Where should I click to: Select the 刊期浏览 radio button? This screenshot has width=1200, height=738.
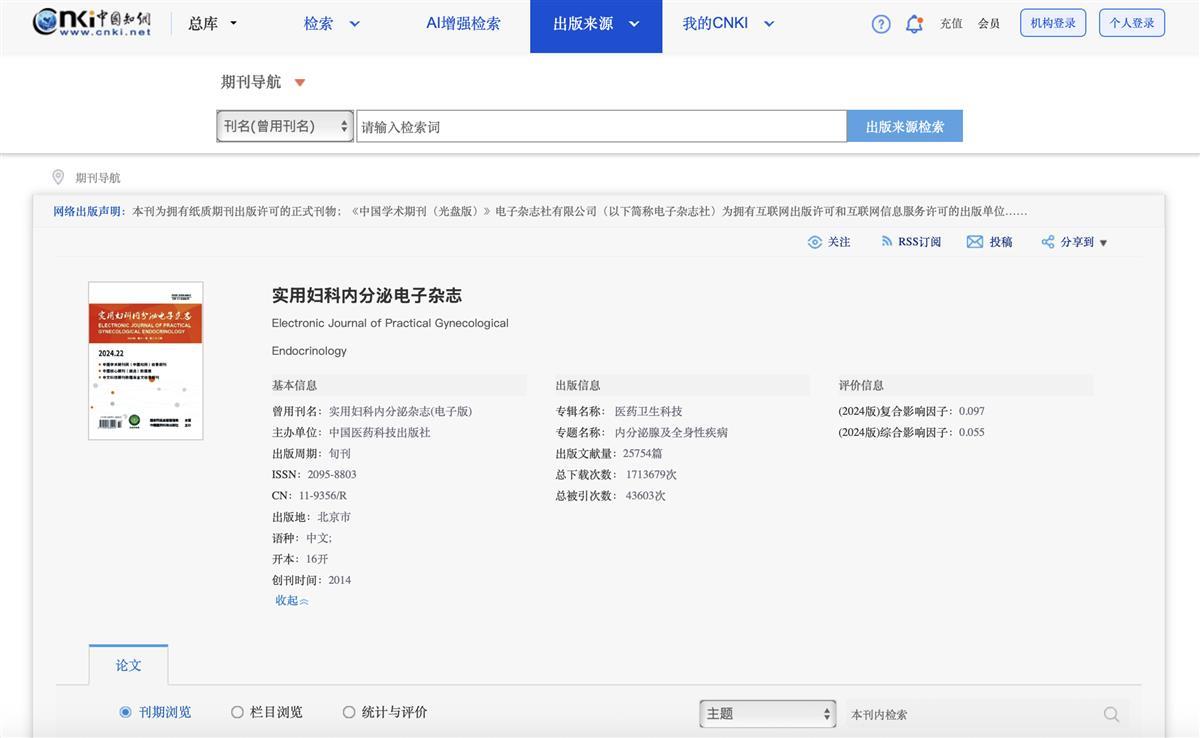click(x=125, y=712)
